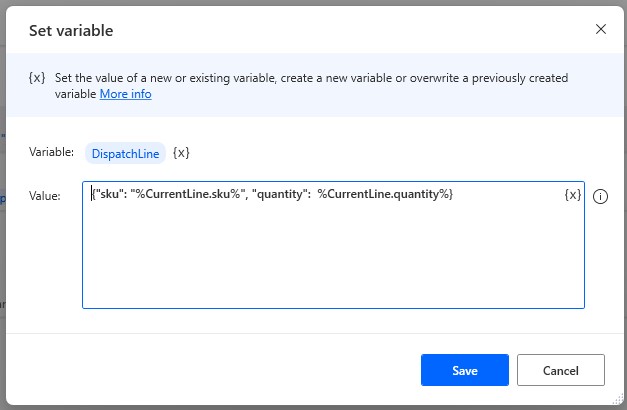This screenshot has width=627, height=410.
Task: Open variable picker inside Value field
Action: tap(572, 195)
